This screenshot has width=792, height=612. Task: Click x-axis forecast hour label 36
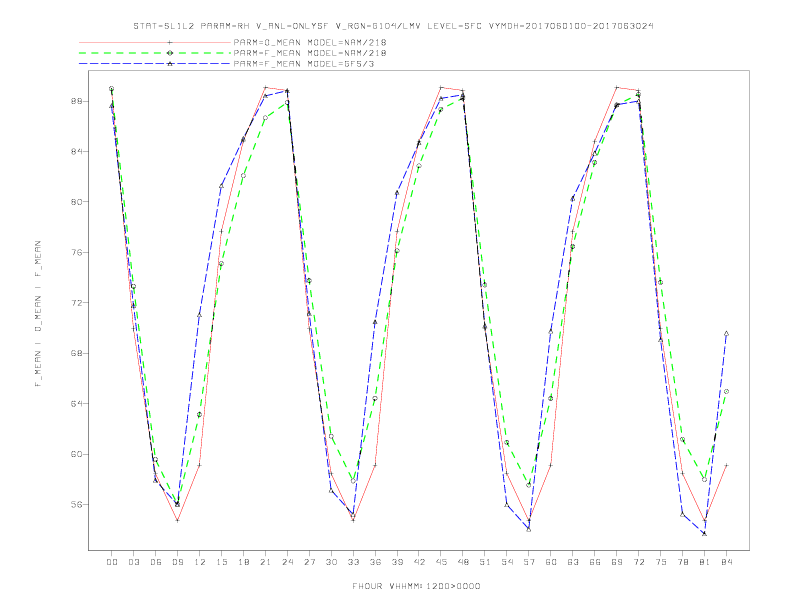click(x=375, y=562)
